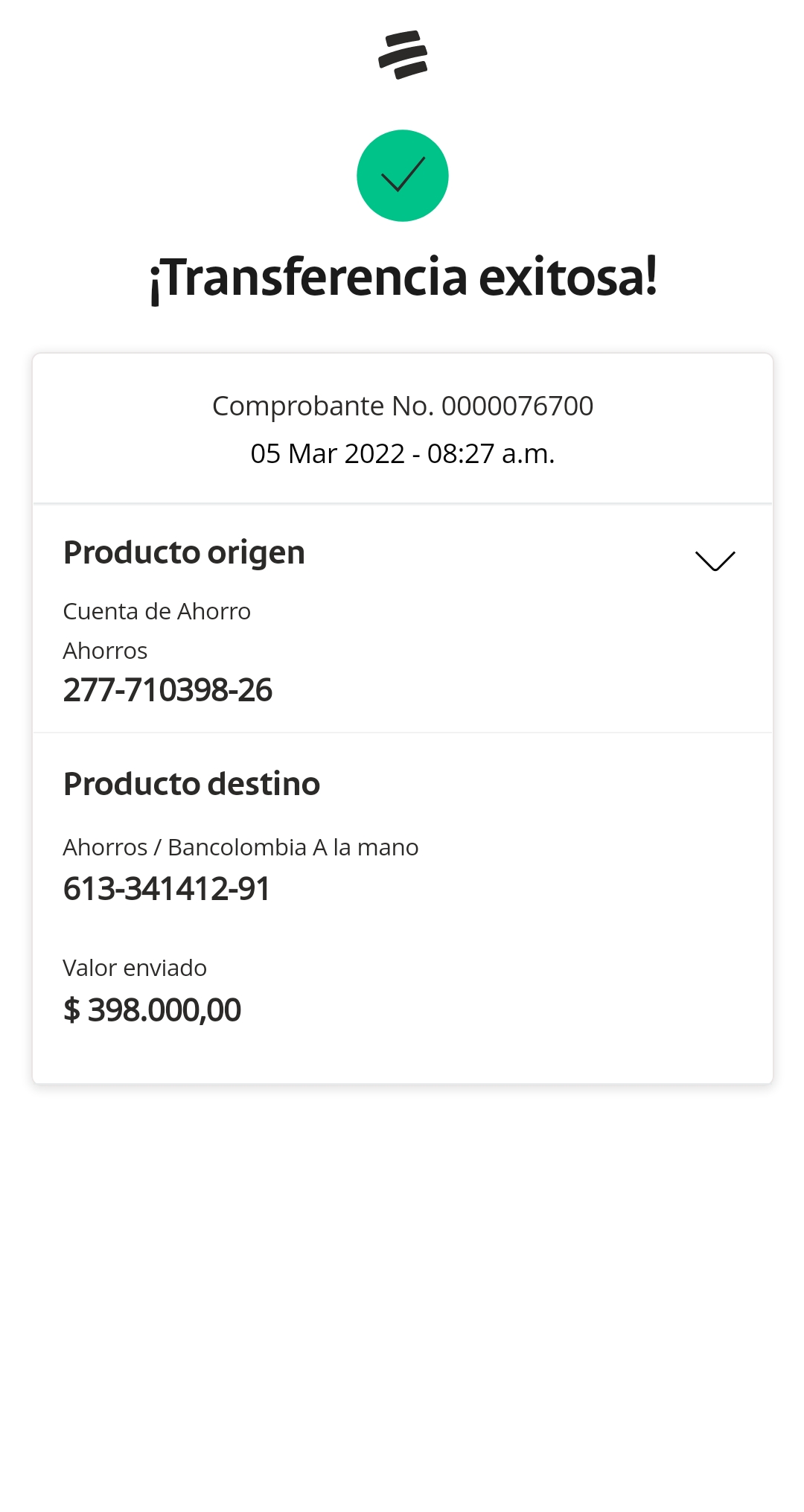This screenshot has width=804, height=1512.
Task: Click the date 05 Mar 2022
Action: (328, 453)
